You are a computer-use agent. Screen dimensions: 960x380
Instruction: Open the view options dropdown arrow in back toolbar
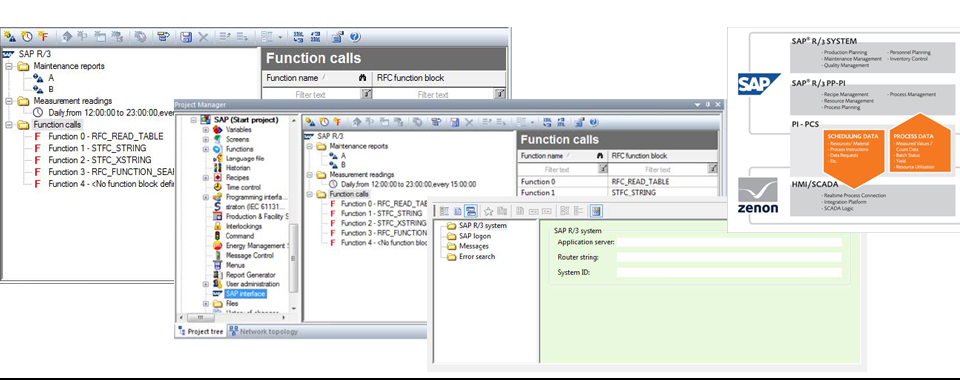(280, 37)
